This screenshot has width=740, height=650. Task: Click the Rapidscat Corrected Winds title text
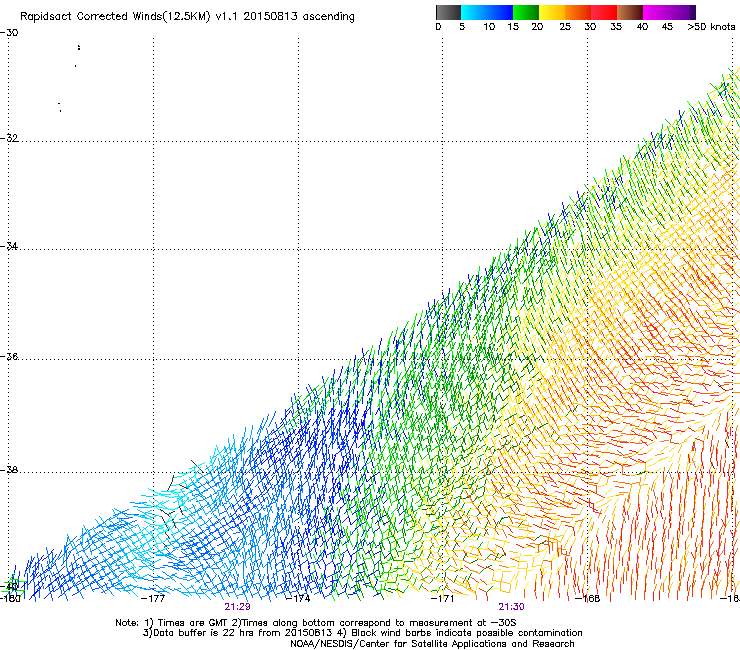point(187,17)
